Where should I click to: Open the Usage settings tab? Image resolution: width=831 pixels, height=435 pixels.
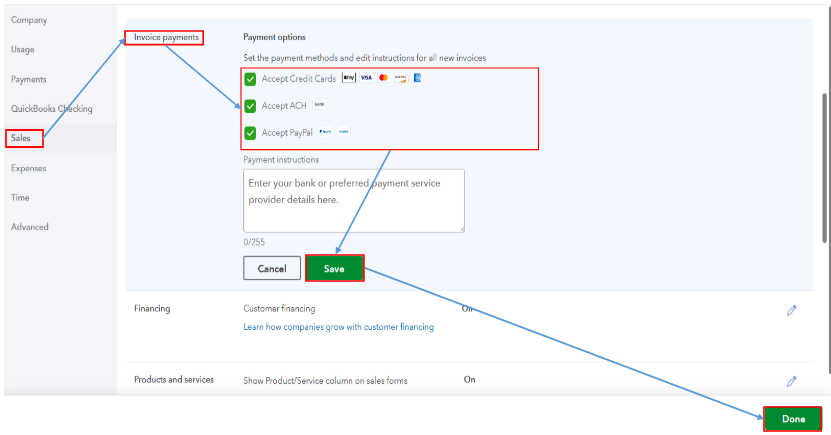coord(23,49)
